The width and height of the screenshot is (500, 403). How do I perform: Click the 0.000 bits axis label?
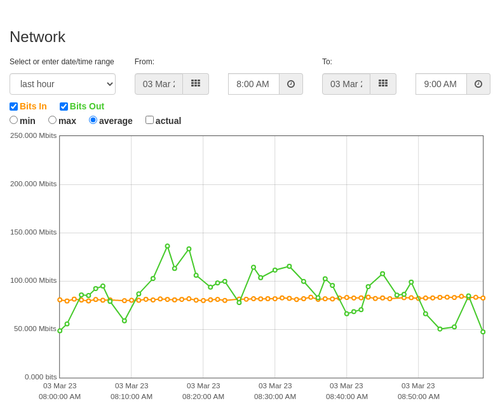(41, 377)
